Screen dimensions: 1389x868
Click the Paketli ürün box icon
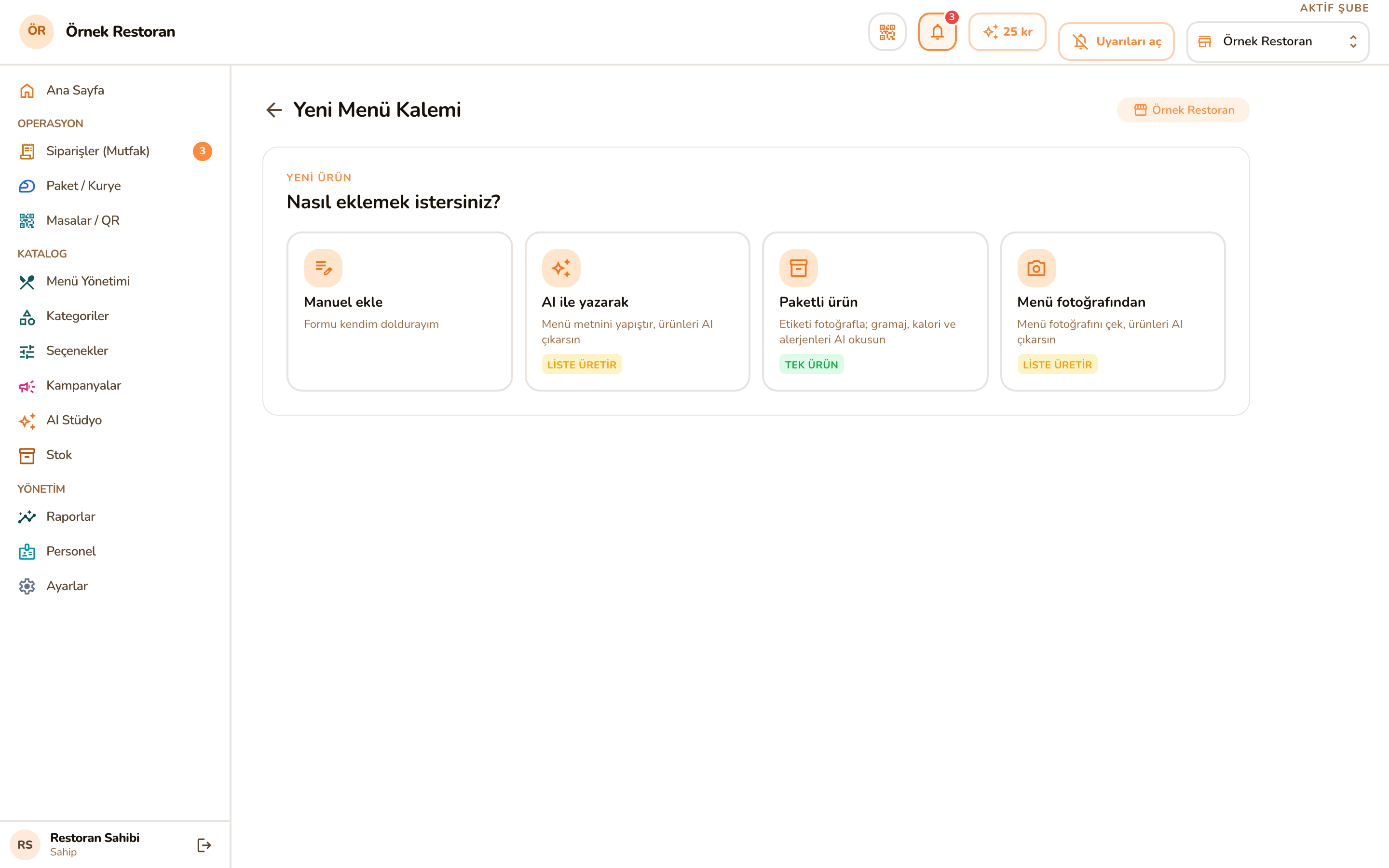tap(798, 268)
